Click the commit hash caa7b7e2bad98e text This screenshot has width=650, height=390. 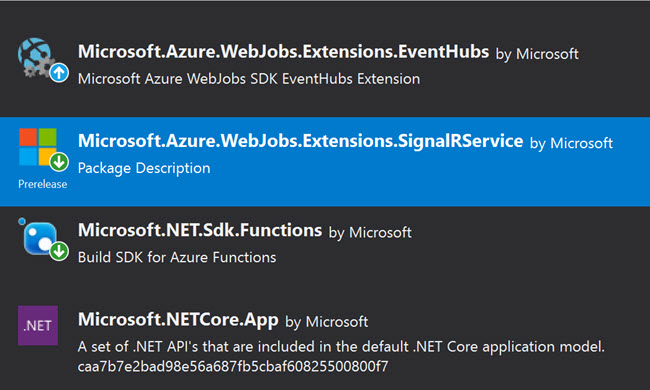pyautogui.click(x=233, y=366)
